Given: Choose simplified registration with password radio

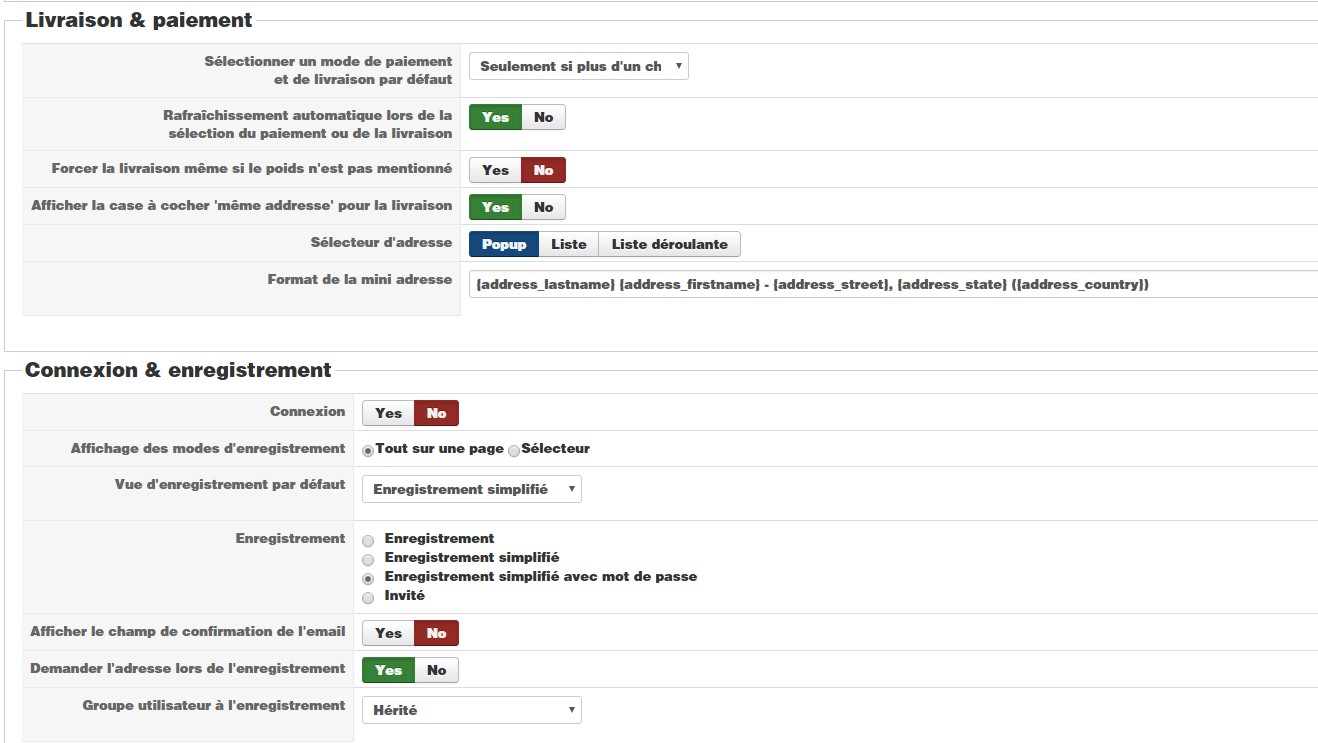Looking at the screenshot, I should [368, 578].
